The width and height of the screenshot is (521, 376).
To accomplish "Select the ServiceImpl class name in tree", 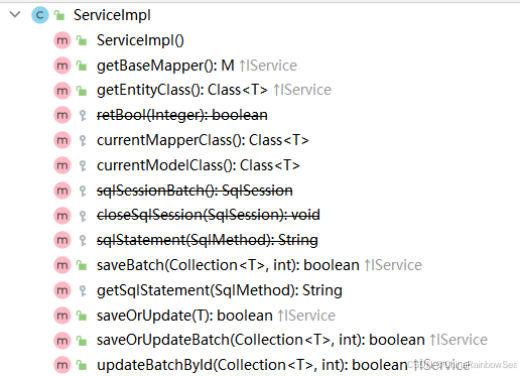I will click(x=112, y=15).
